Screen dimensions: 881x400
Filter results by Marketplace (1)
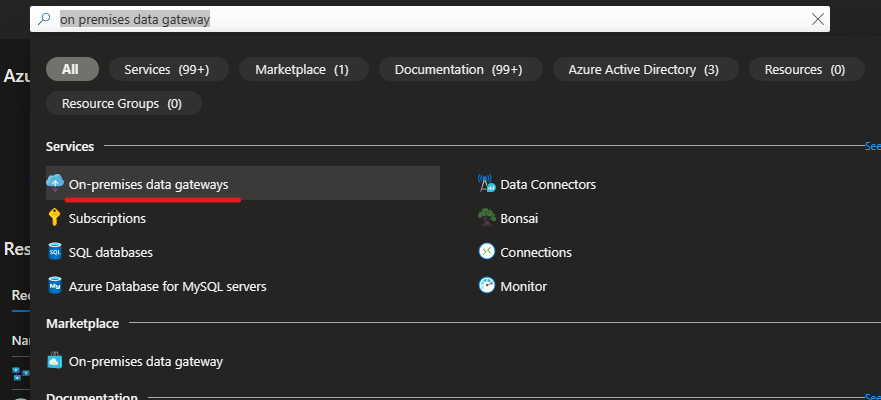click(x=304, y=69)
